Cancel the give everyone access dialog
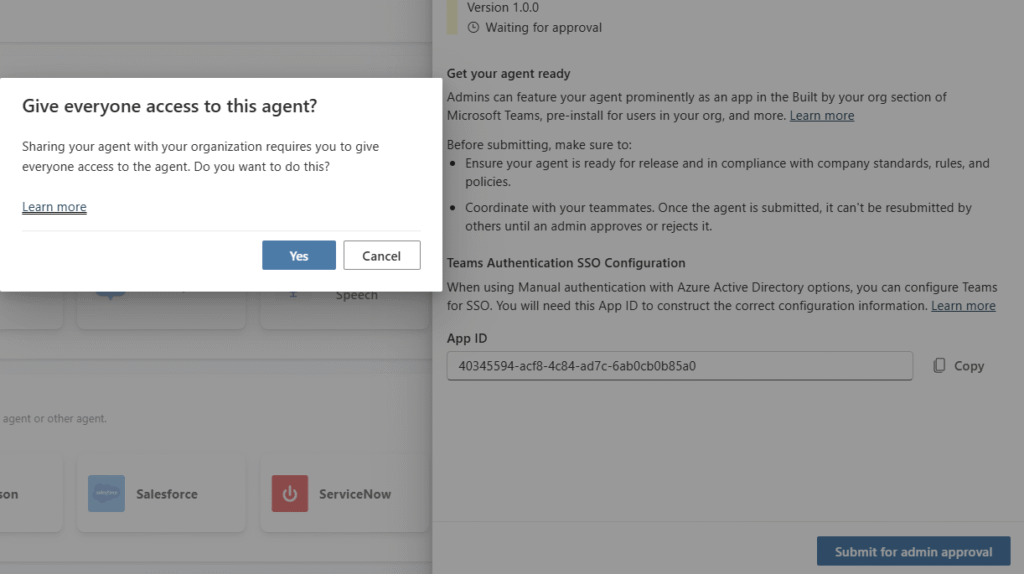The width and height of the screenshot is (1024, 574). 381,255
